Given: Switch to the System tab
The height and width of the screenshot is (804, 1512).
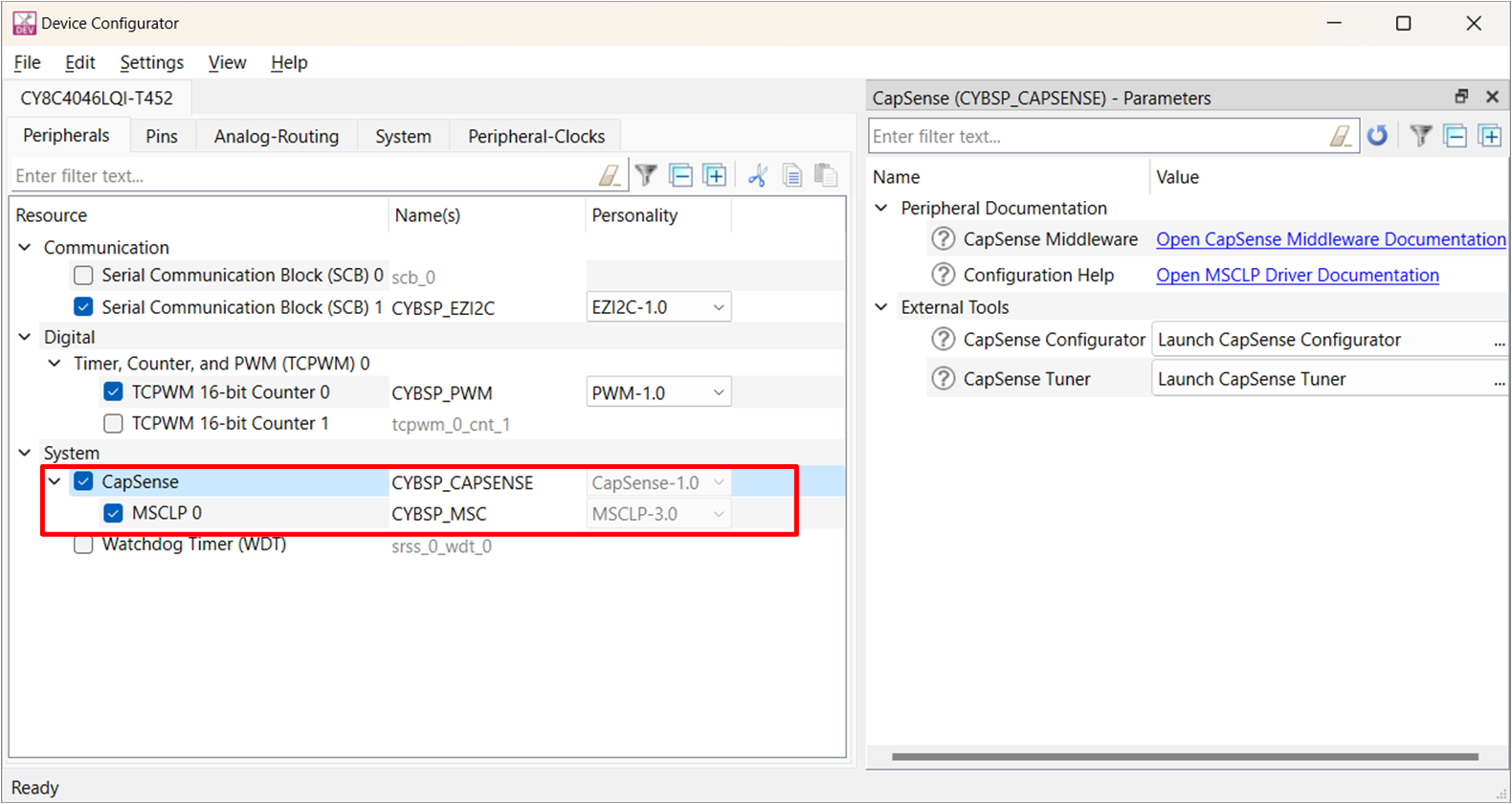Looking at the screenshot, I should (403, 136).
